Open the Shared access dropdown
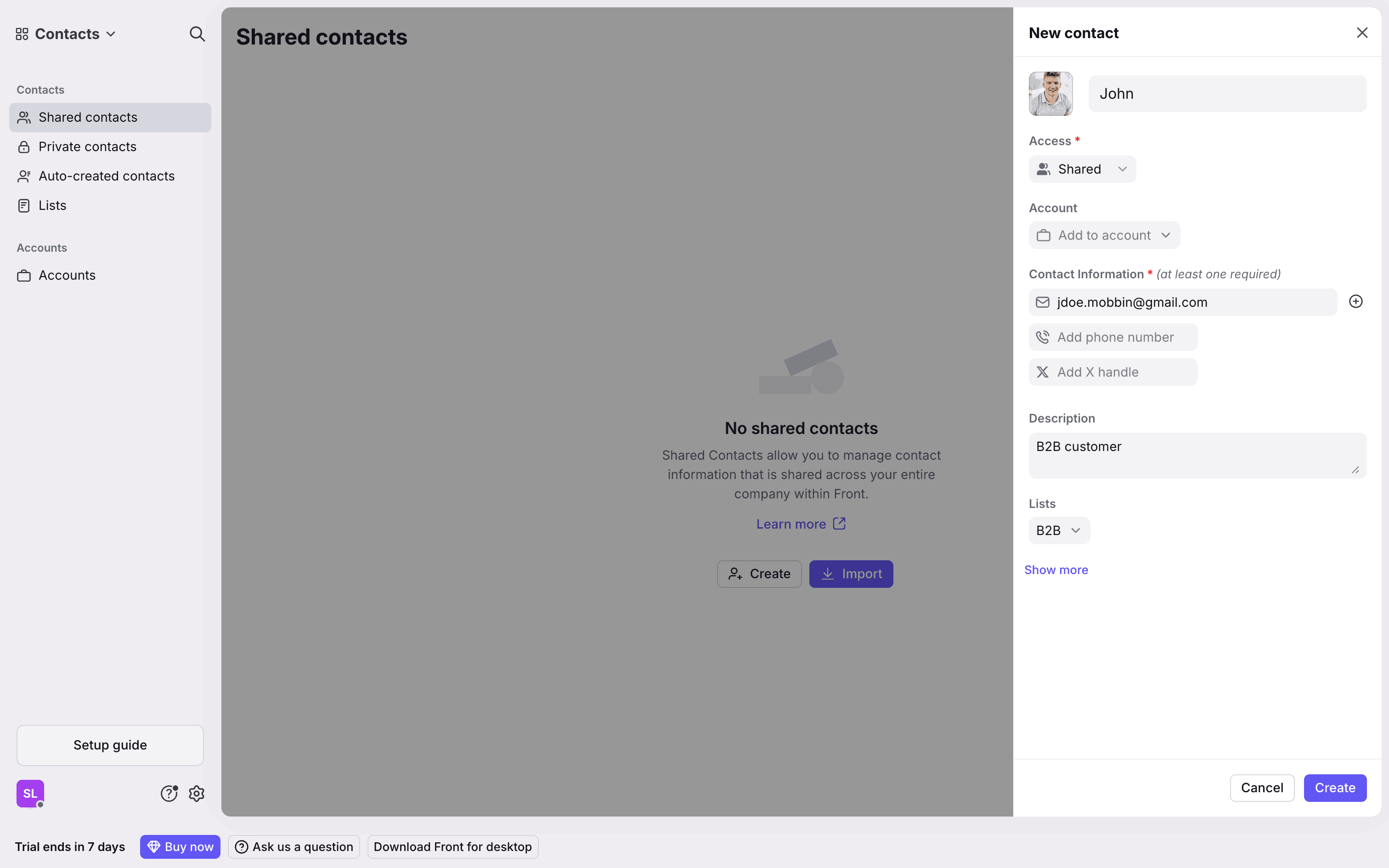This screenshot has width=1389, height=868. pos(1082,169)
